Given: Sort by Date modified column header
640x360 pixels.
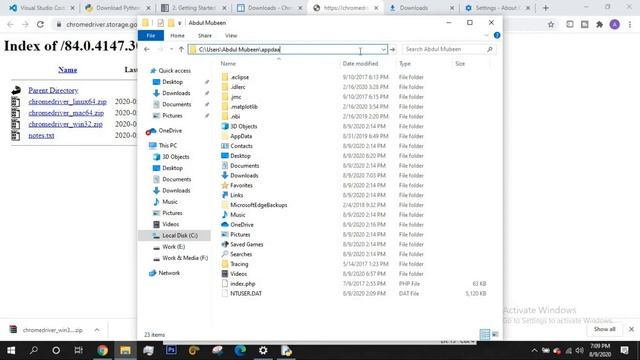Looking at the screenshot, I should [x=360, y=64].
